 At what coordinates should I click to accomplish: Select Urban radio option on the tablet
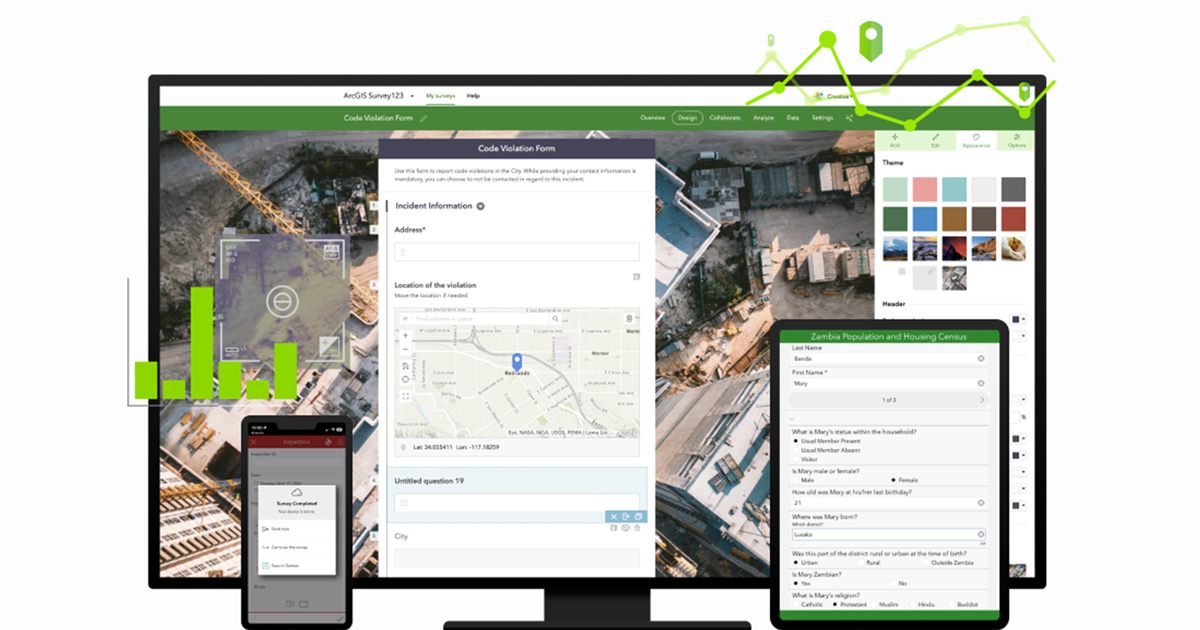[x=796, y=562]
